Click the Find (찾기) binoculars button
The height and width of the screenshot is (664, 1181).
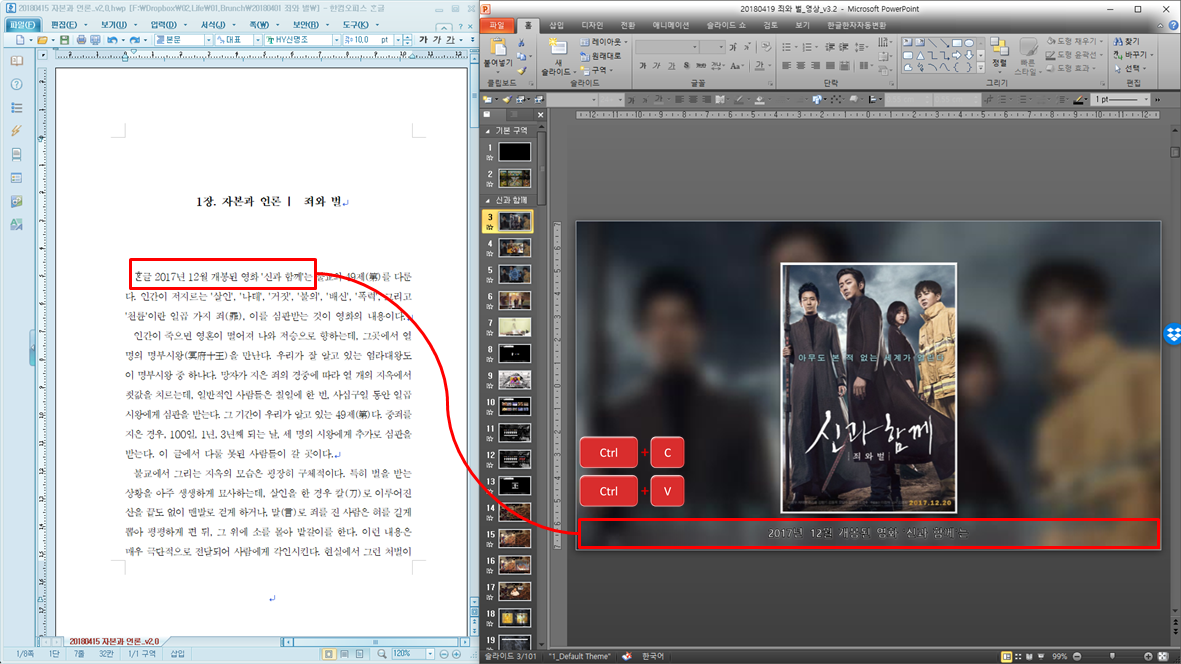[1128, 41]
